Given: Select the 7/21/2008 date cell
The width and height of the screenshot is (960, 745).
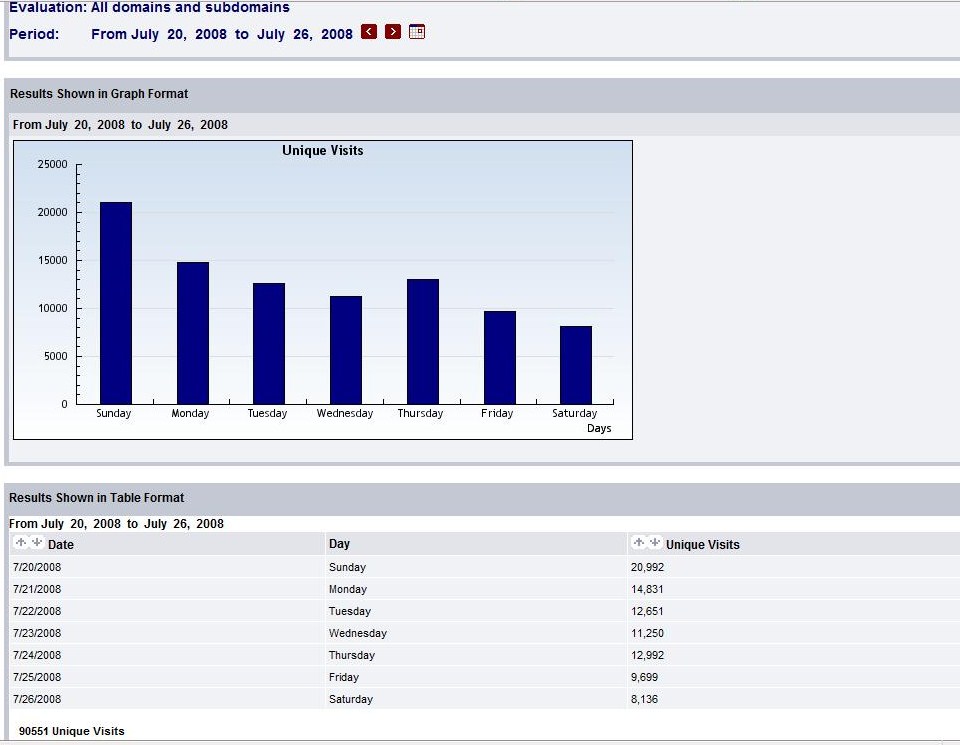Looking at the screenshot, I should tap(37, 589).
